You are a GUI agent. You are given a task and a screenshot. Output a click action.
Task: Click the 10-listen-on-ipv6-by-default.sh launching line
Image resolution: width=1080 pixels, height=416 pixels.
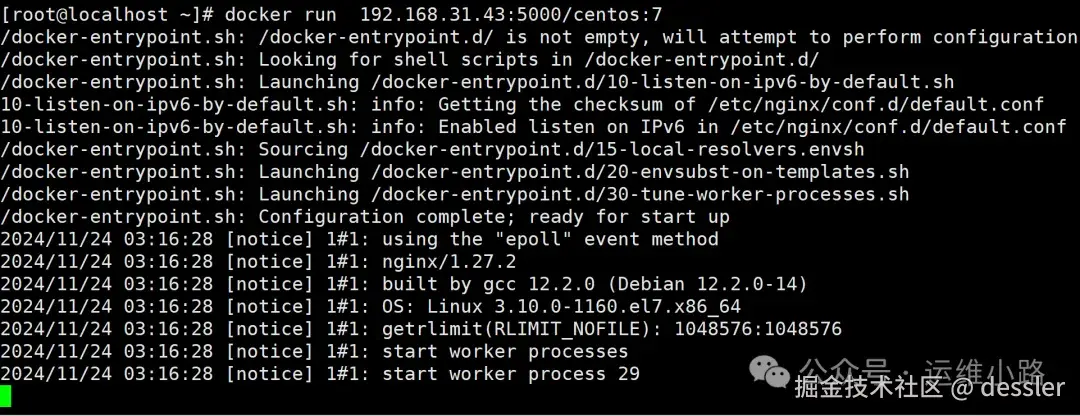click(x=477, y=82)
